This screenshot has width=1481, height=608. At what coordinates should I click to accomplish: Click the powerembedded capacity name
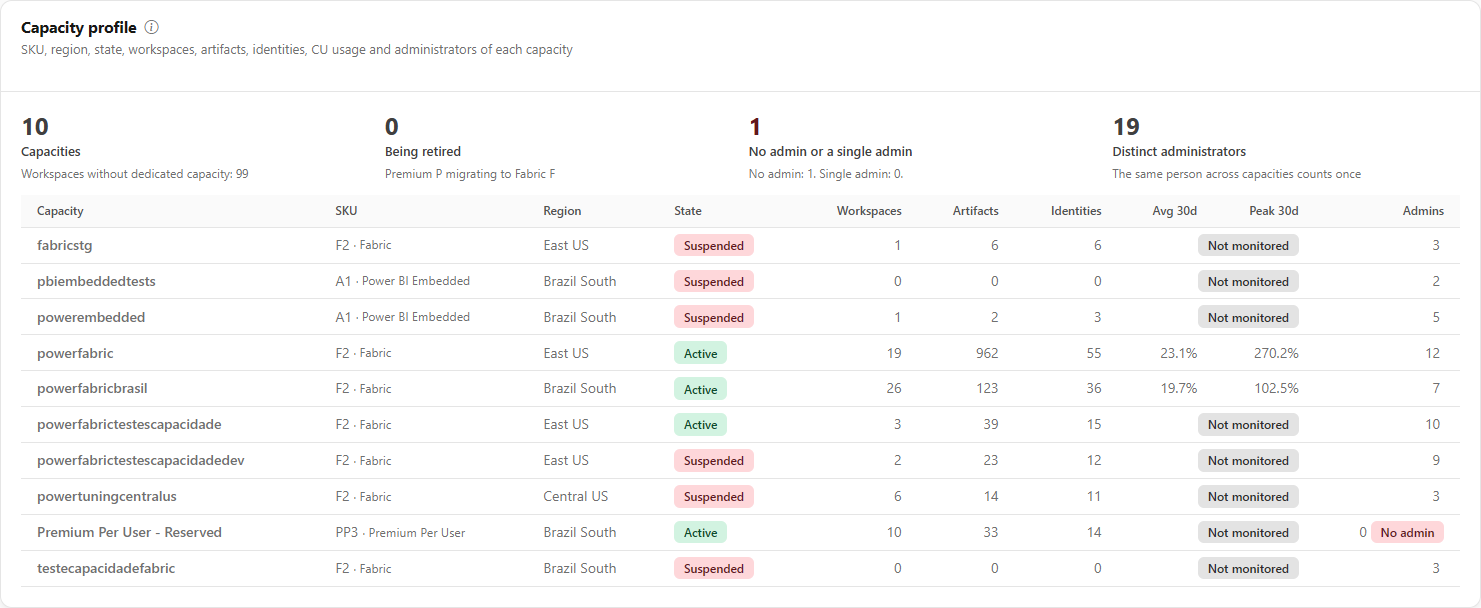click(91, 317)
